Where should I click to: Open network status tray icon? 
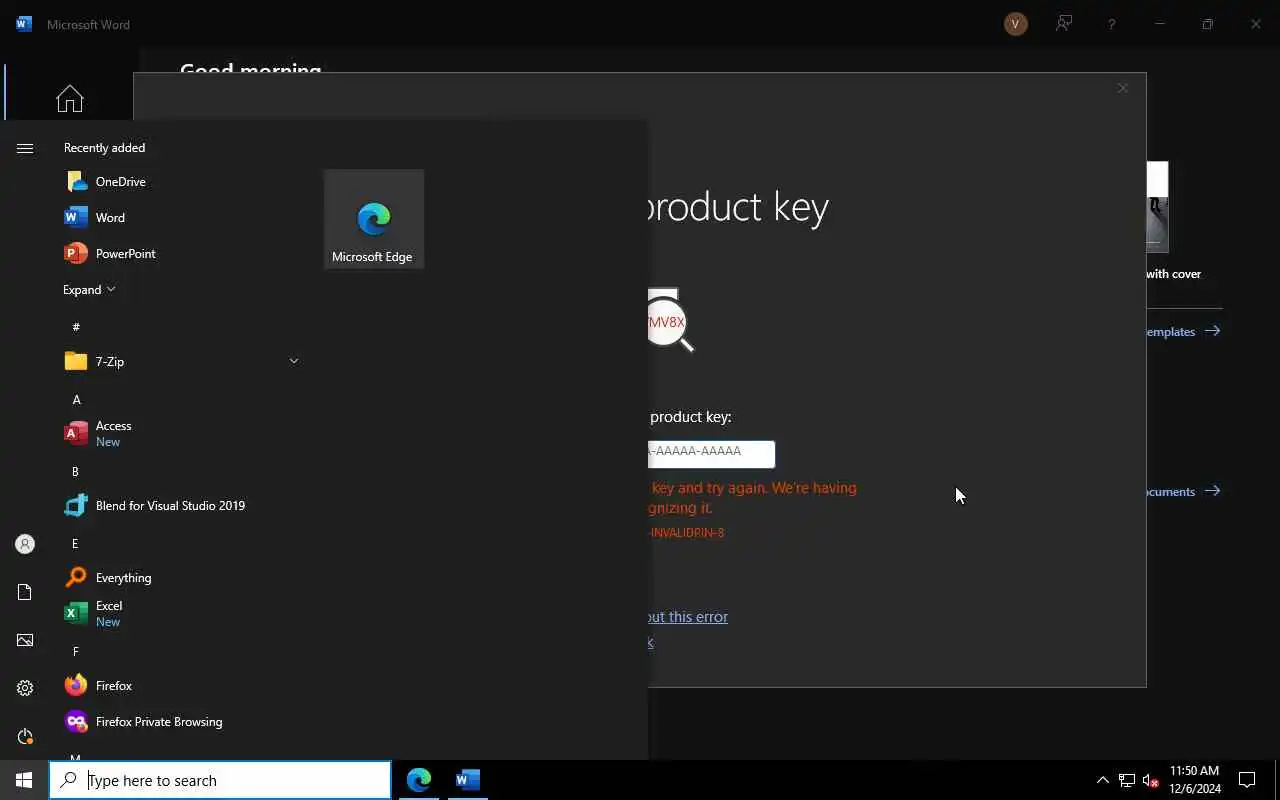click(x=1126, y=780)
